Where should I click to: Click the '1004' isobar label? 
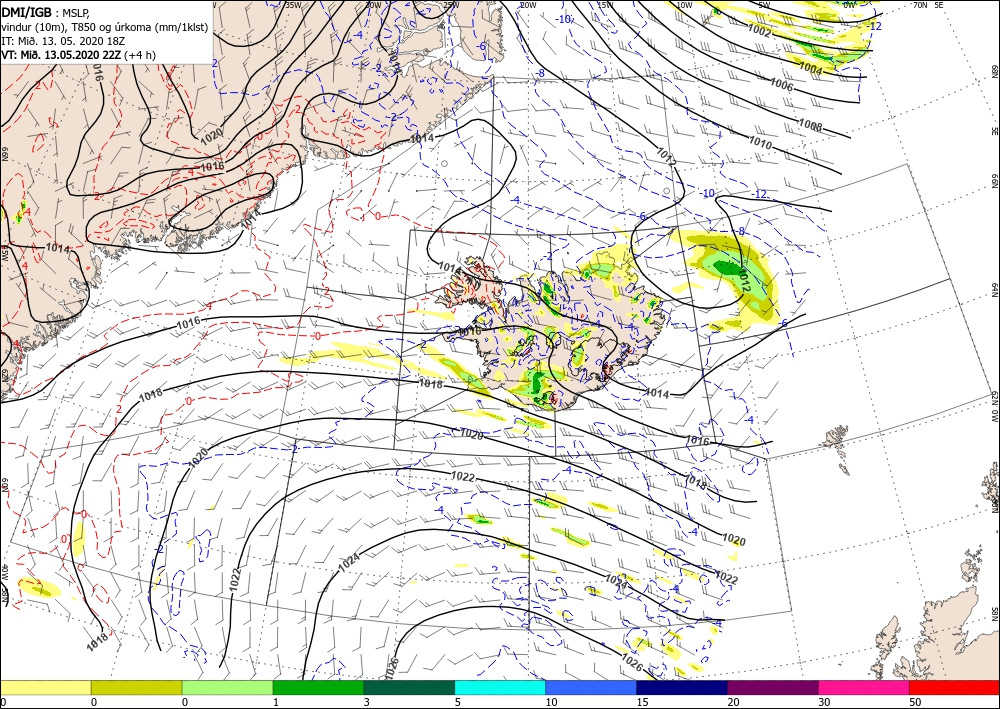(x=809, y=68)
